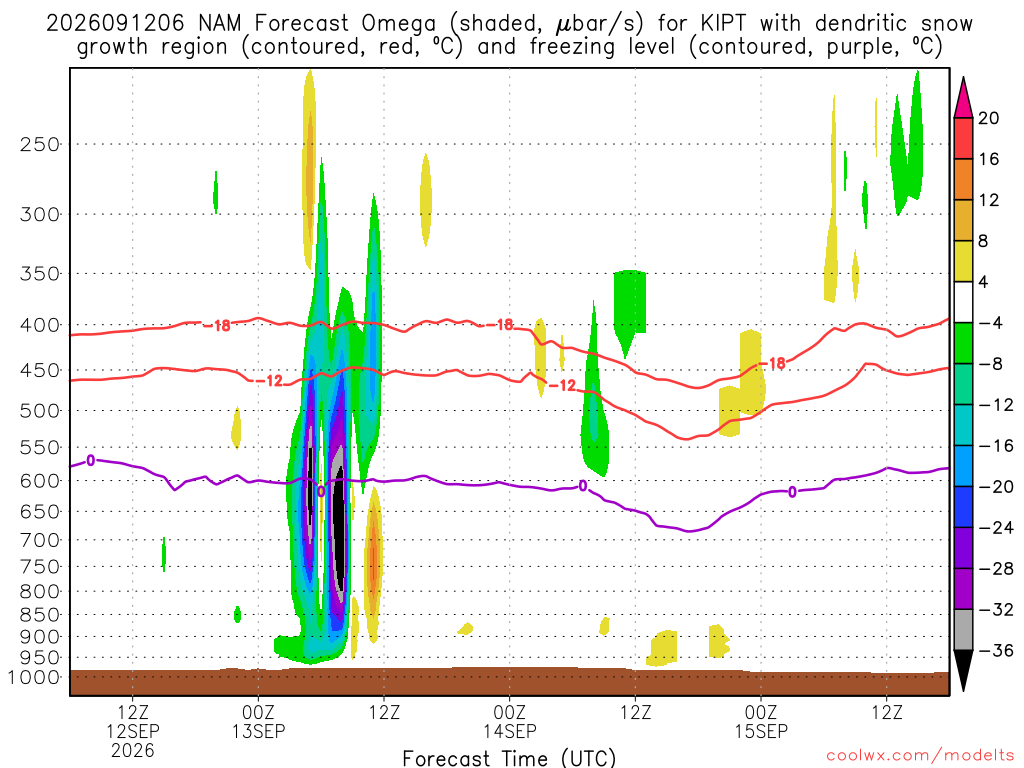
Task: Select the 00Z 15SEP time axis label
Action: coord(761,721)
